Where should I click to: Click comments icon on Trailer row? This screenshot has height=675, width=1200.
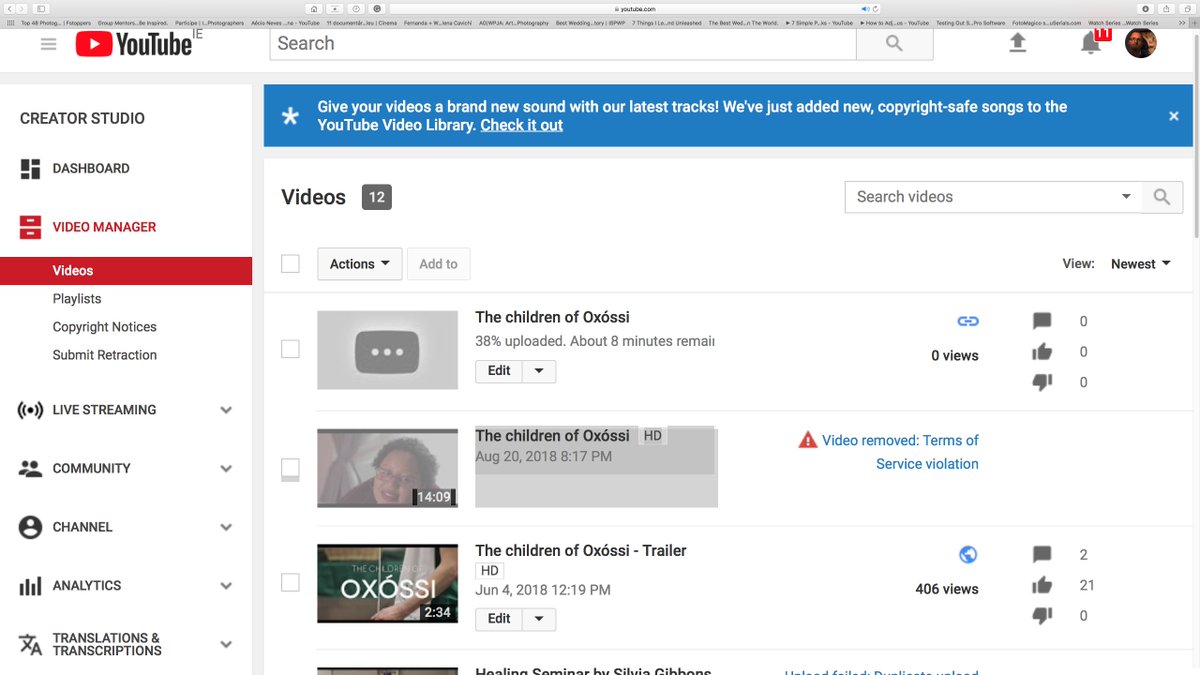pyautogui.click(x=1042, y=554)
